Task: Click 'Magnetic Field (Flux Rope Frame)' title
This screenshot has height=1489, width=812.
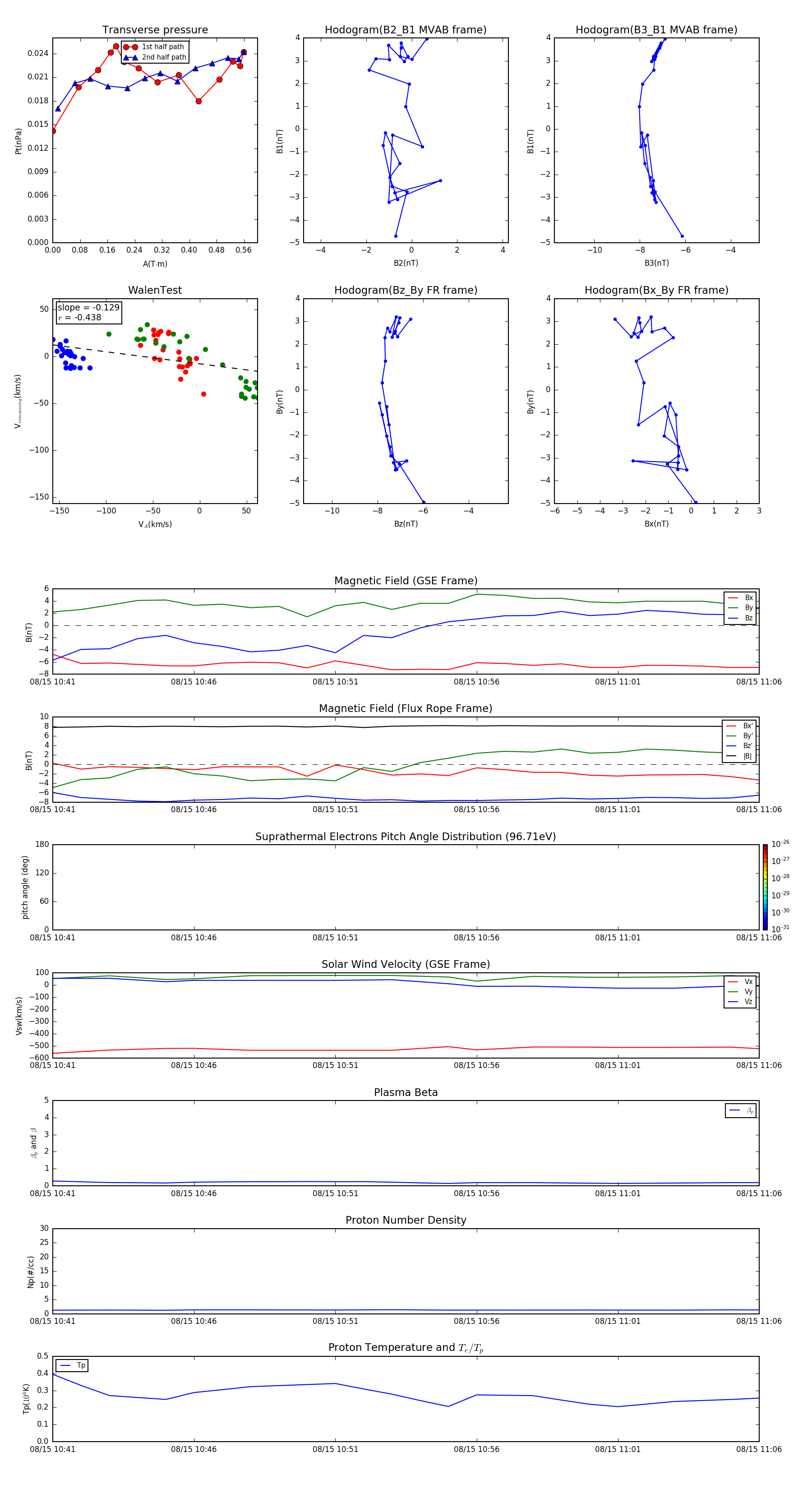Action: tap(406, 709)
